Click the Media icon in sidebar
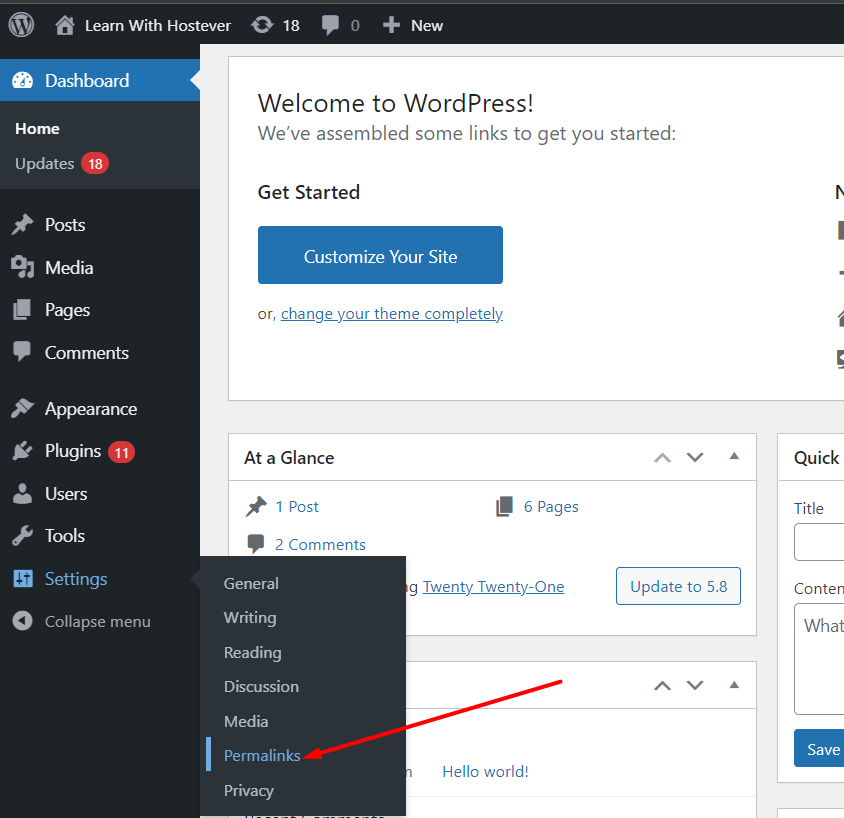Viewport: 844px width, 818px height. click(22, 267)
